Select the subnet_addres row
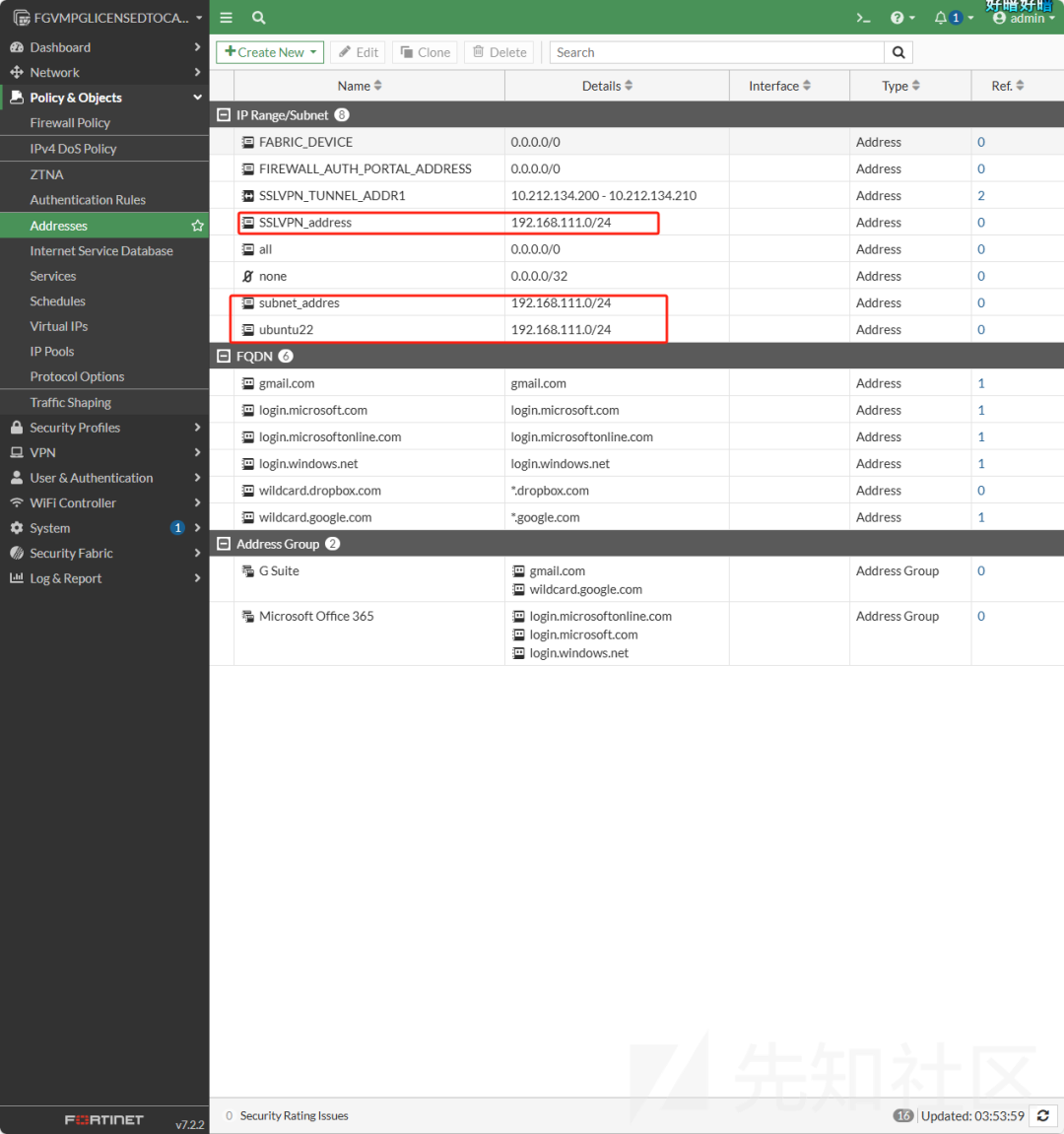Screen dimensions: 1064x1134 click(x=636, y=303)
